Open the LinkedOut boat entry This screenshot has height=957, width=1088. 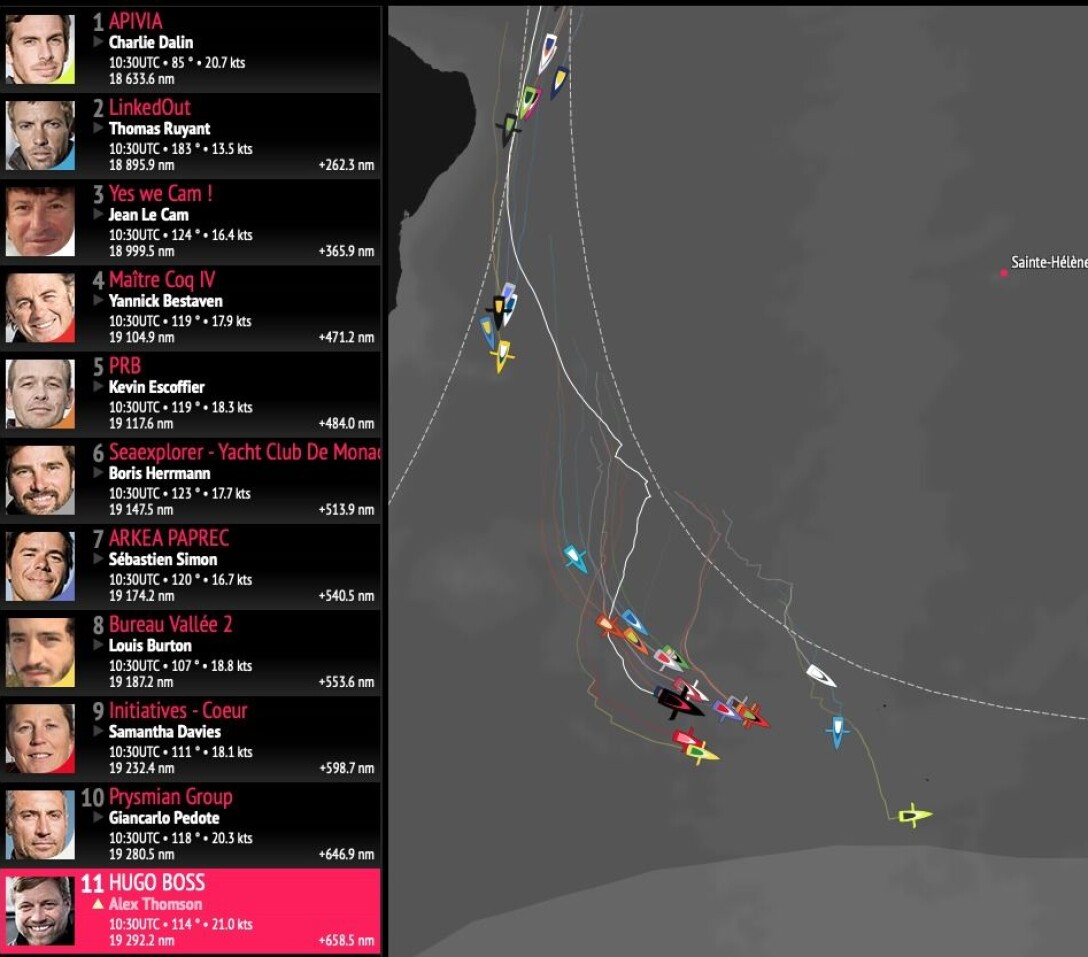(150, 108)
